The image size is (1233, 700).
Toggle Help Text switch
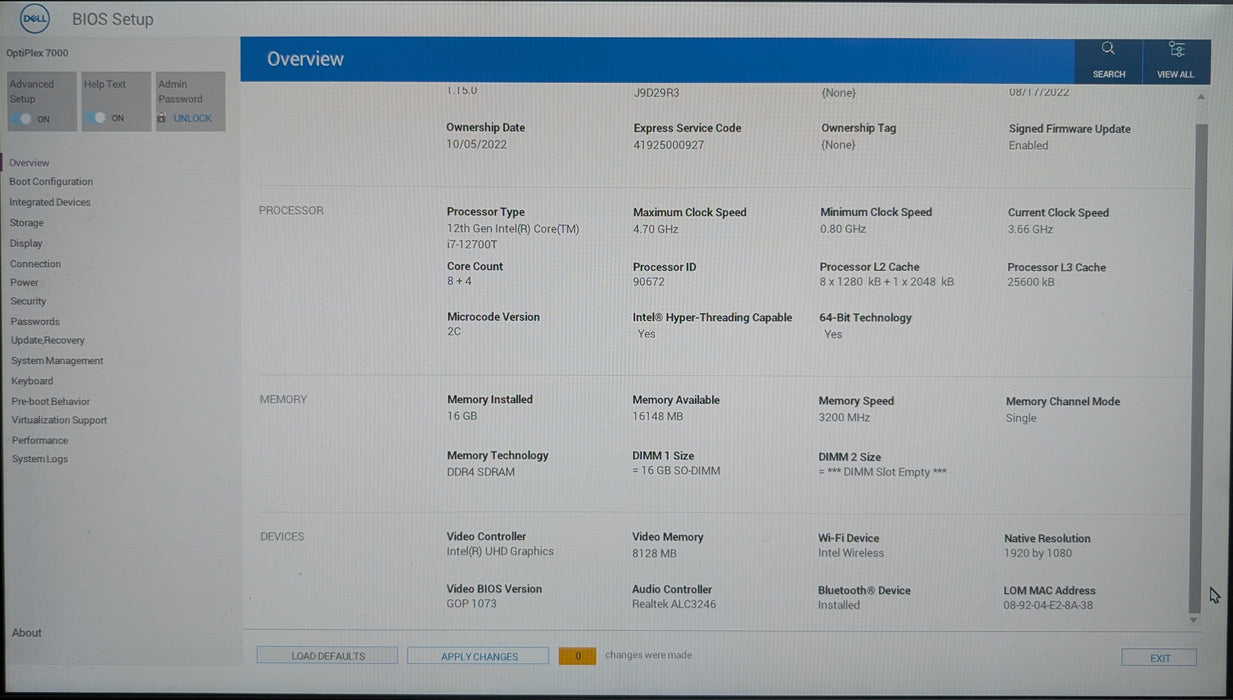click(97, 118)
